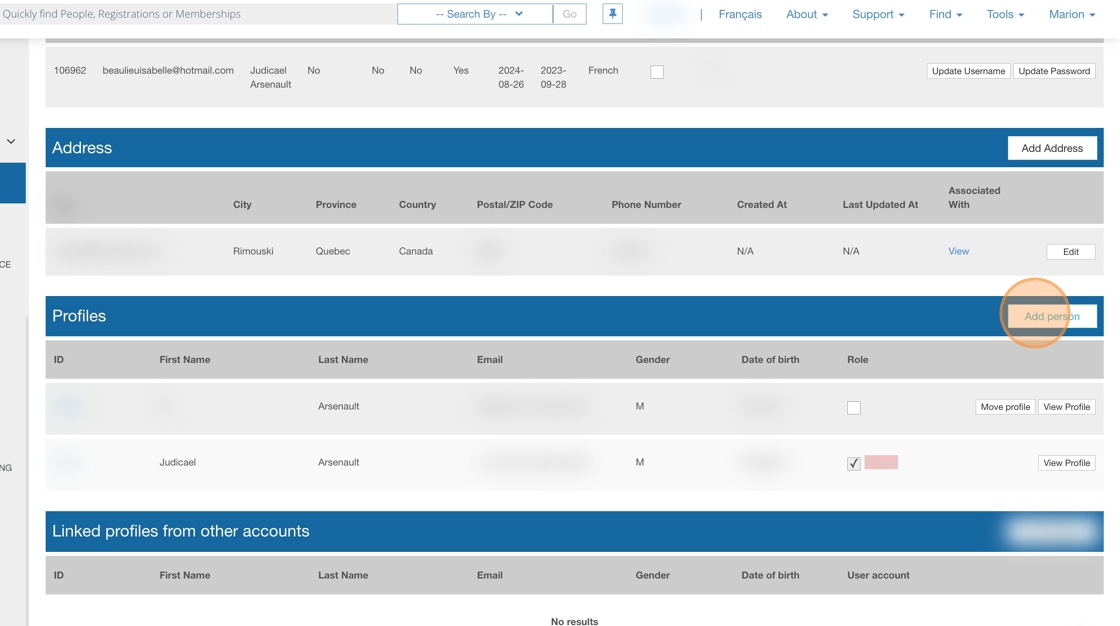Click the pin icon in top bar

[612, 14]
